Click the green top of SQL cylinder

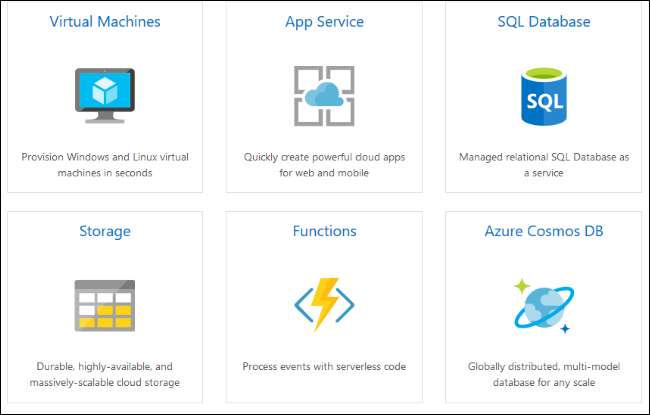544,73
